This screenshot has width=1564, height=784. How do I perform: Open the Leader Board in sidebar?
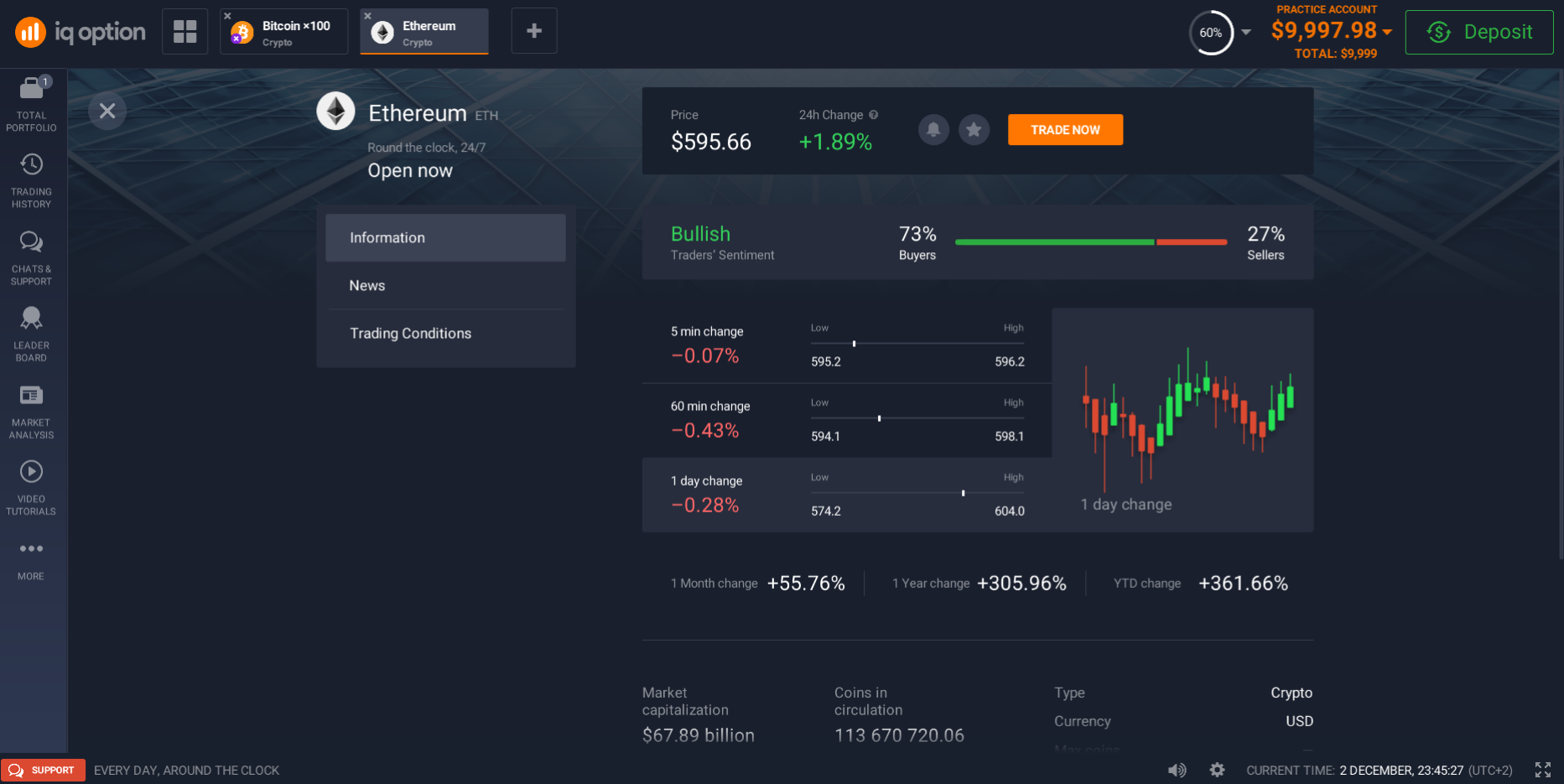pos(31,334)
